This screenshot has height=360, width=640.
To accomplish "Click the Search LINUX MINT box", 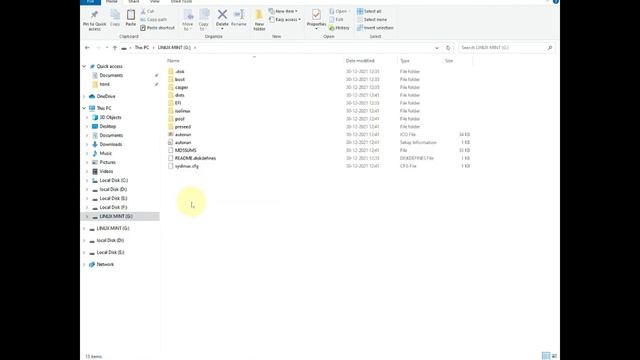I will (506, 48).
